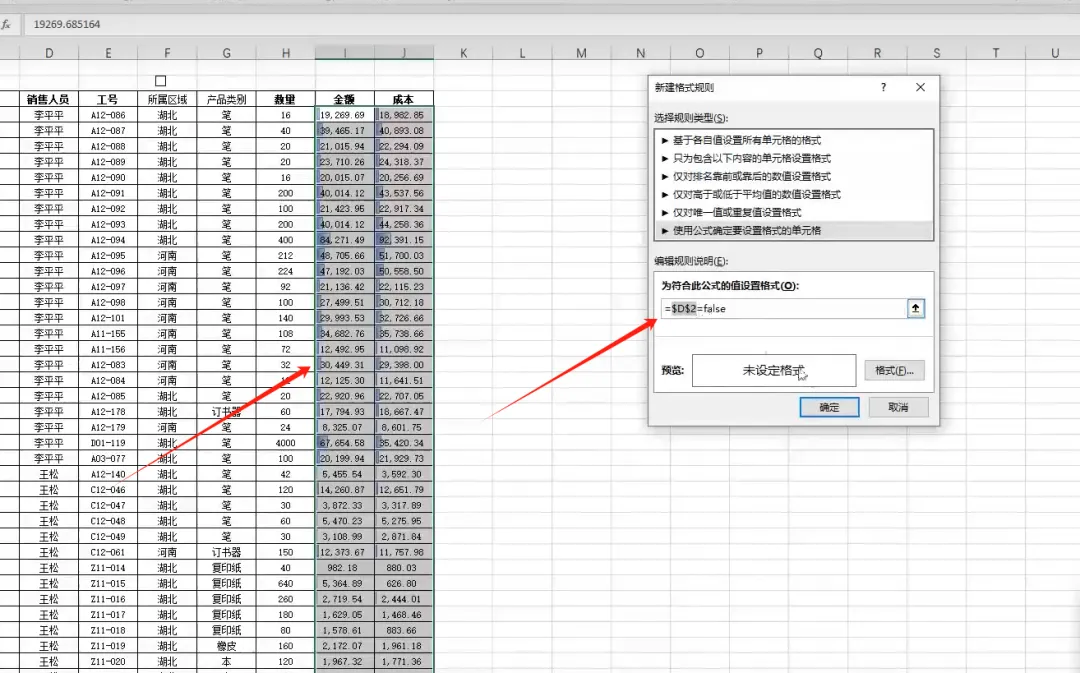This screenshot has height=673, width=1080.
Task: Select column E header
Action: point(108,53)
